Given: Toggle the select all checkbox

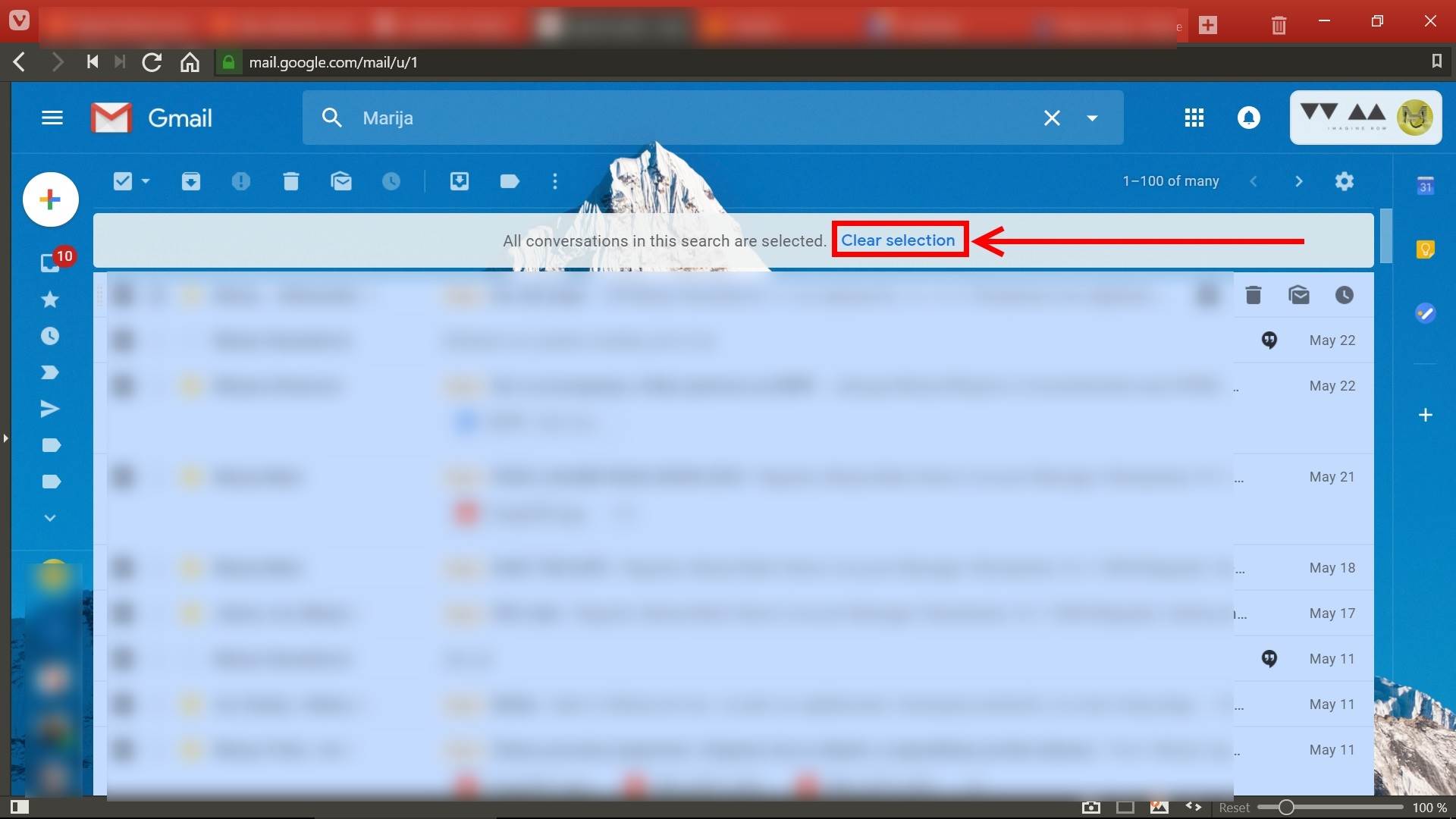Looking at the screenshot, I should click(123, 181).
